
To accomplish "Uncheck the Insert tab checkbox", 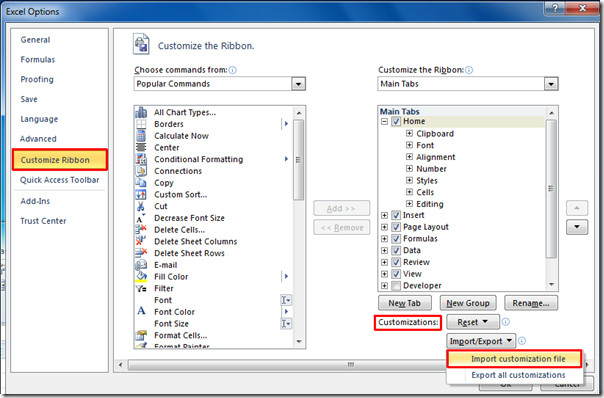I will (396, 215).
